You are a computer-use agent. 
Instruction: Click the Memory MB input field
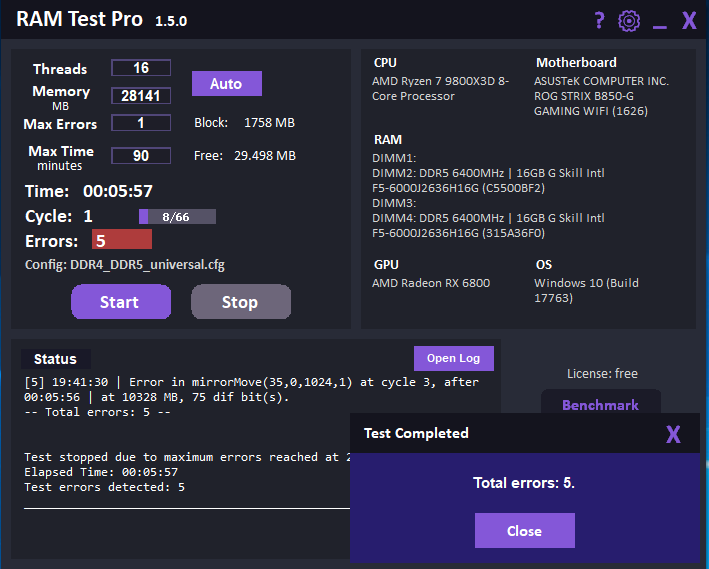coord(141,96)
